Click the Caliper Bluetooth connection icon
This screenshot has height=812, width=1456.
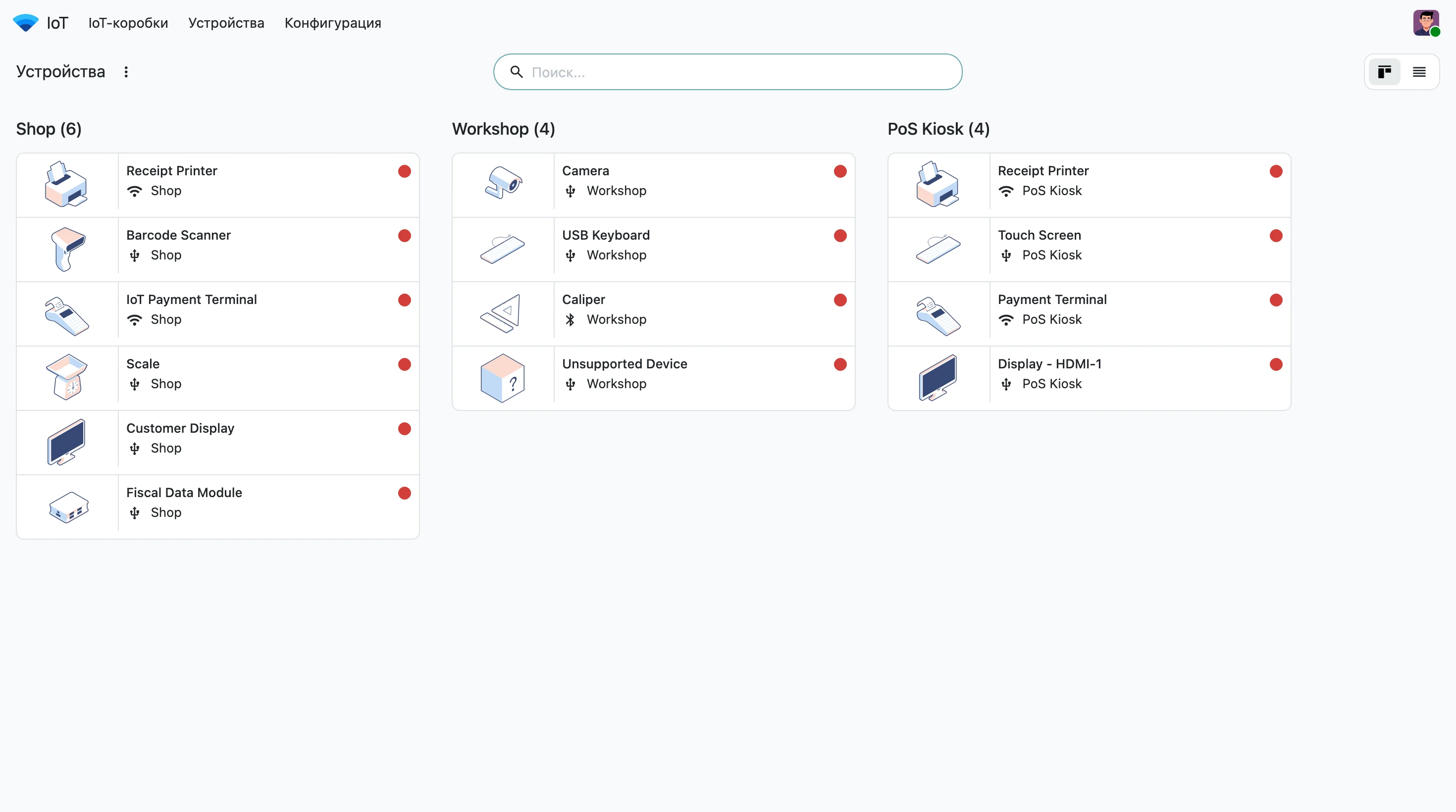[570, 319]
